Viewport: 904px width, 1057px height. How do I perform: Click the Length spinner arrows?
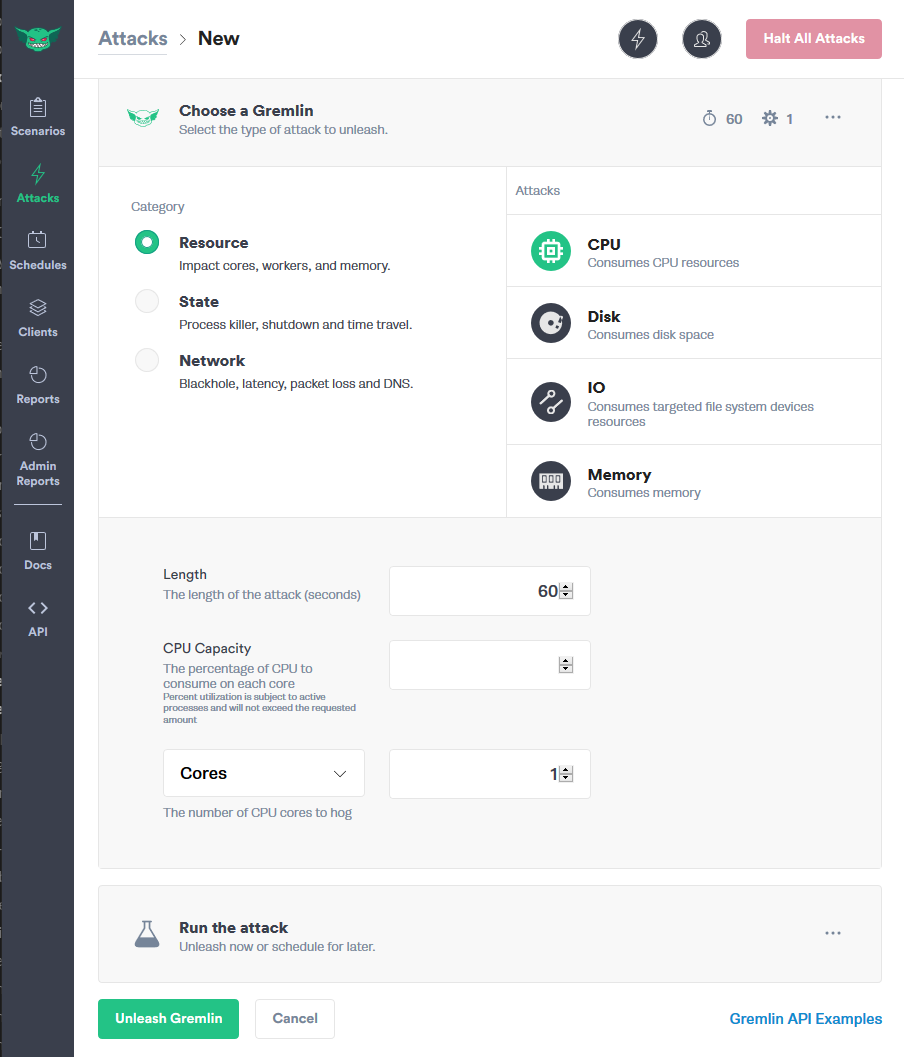[566, 591]
